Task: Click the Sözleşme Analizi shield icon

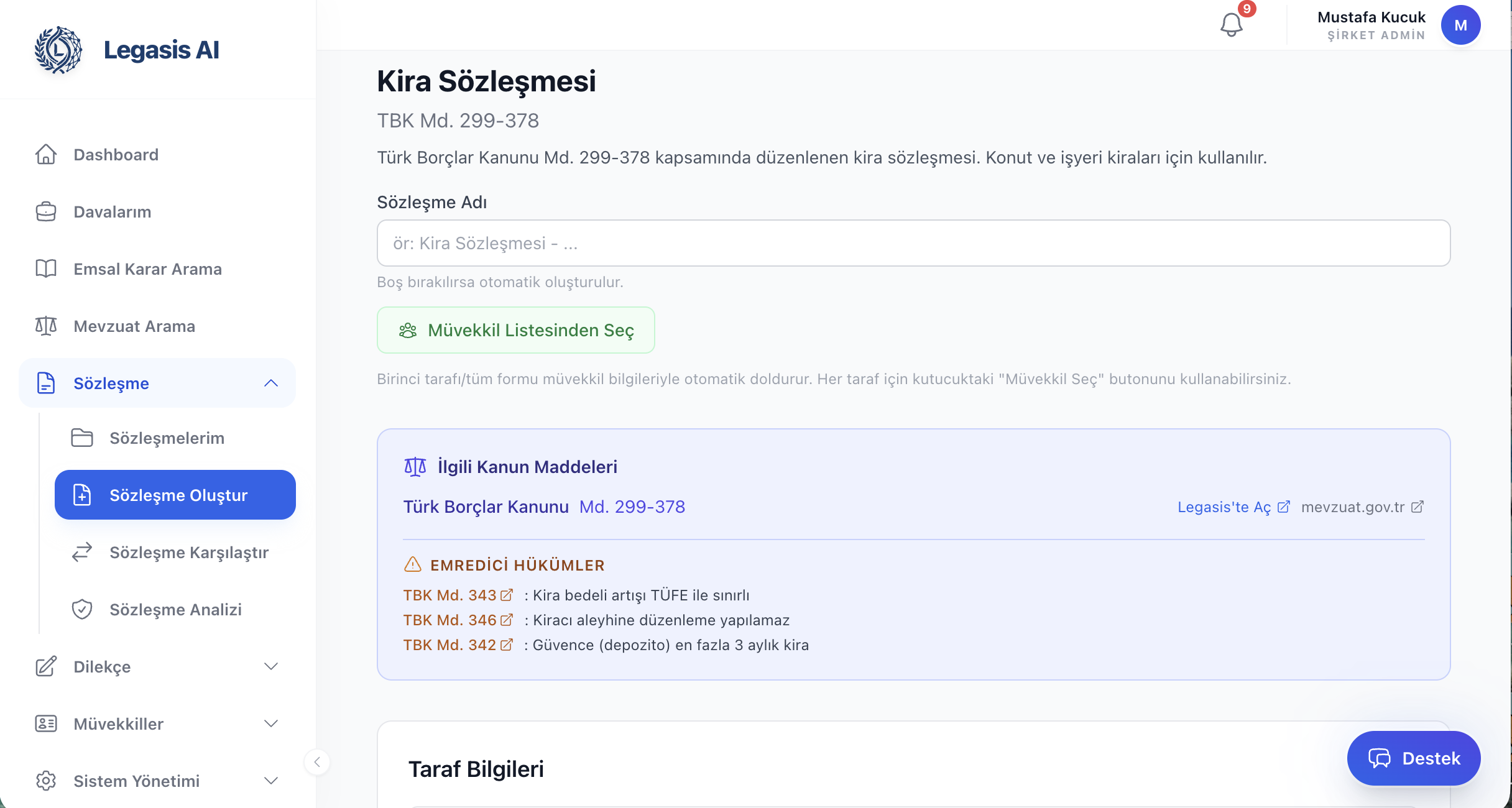Action: pos(82,609)
